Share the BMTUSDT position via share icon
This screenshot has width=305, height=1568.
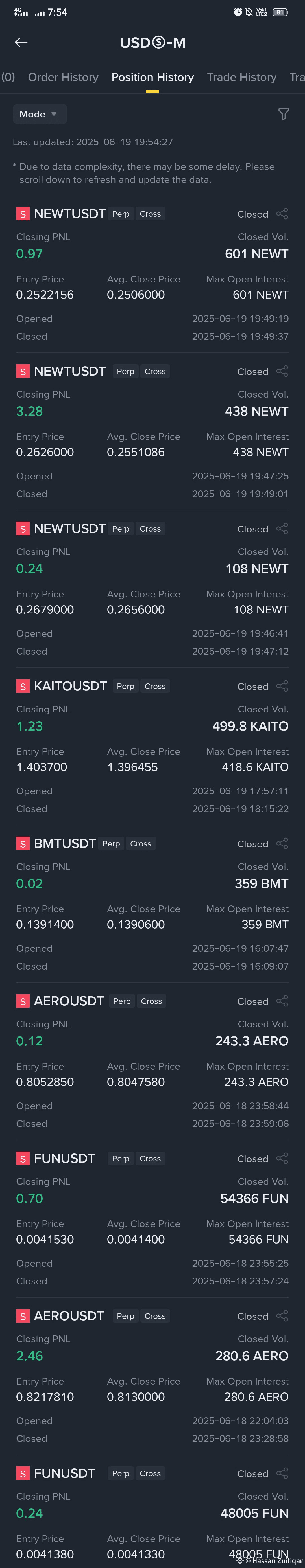tap(282, 844)
